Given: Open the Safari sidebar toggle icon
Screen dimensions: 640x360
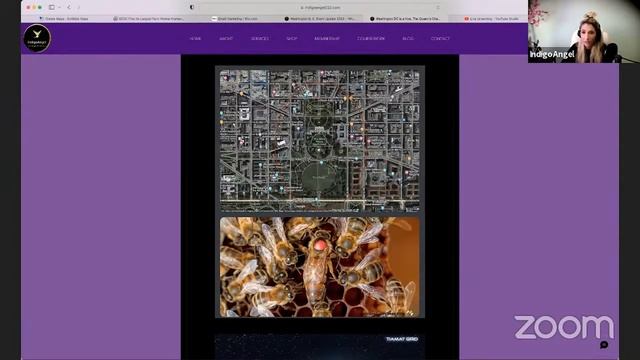Looking at the screenshot, I should click(x=52, y=7).
